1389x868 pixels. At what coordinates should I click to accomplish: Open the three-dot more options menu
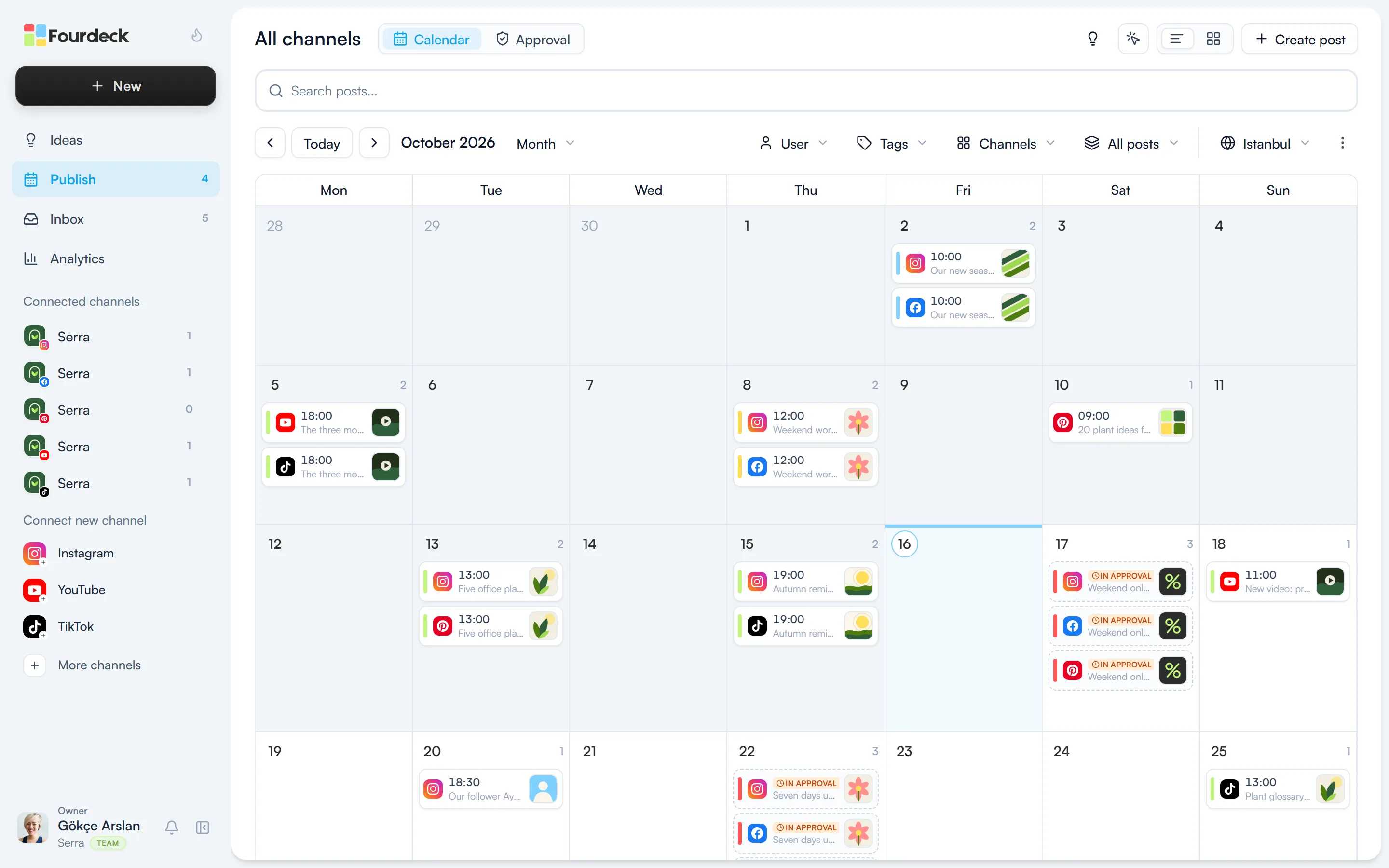[x=1342, y=143]
